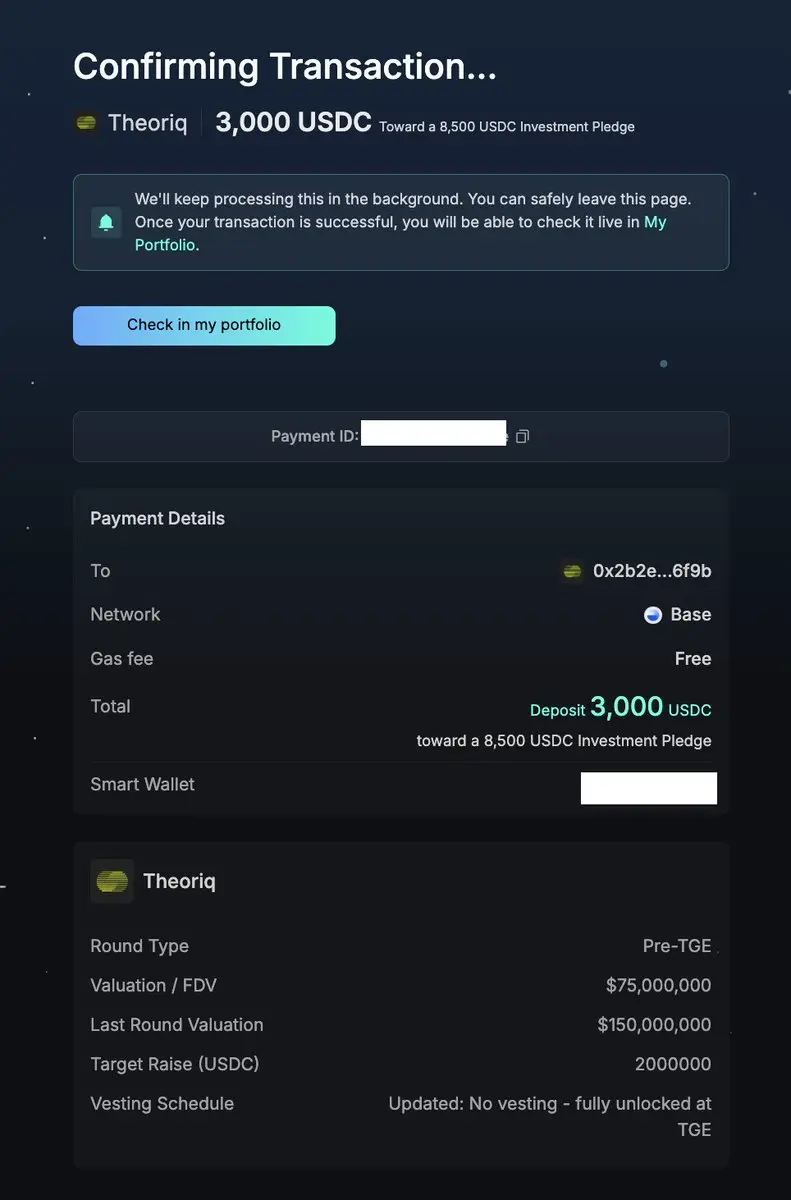Click the Check in my portfolio button

click(x=204, y=325)
